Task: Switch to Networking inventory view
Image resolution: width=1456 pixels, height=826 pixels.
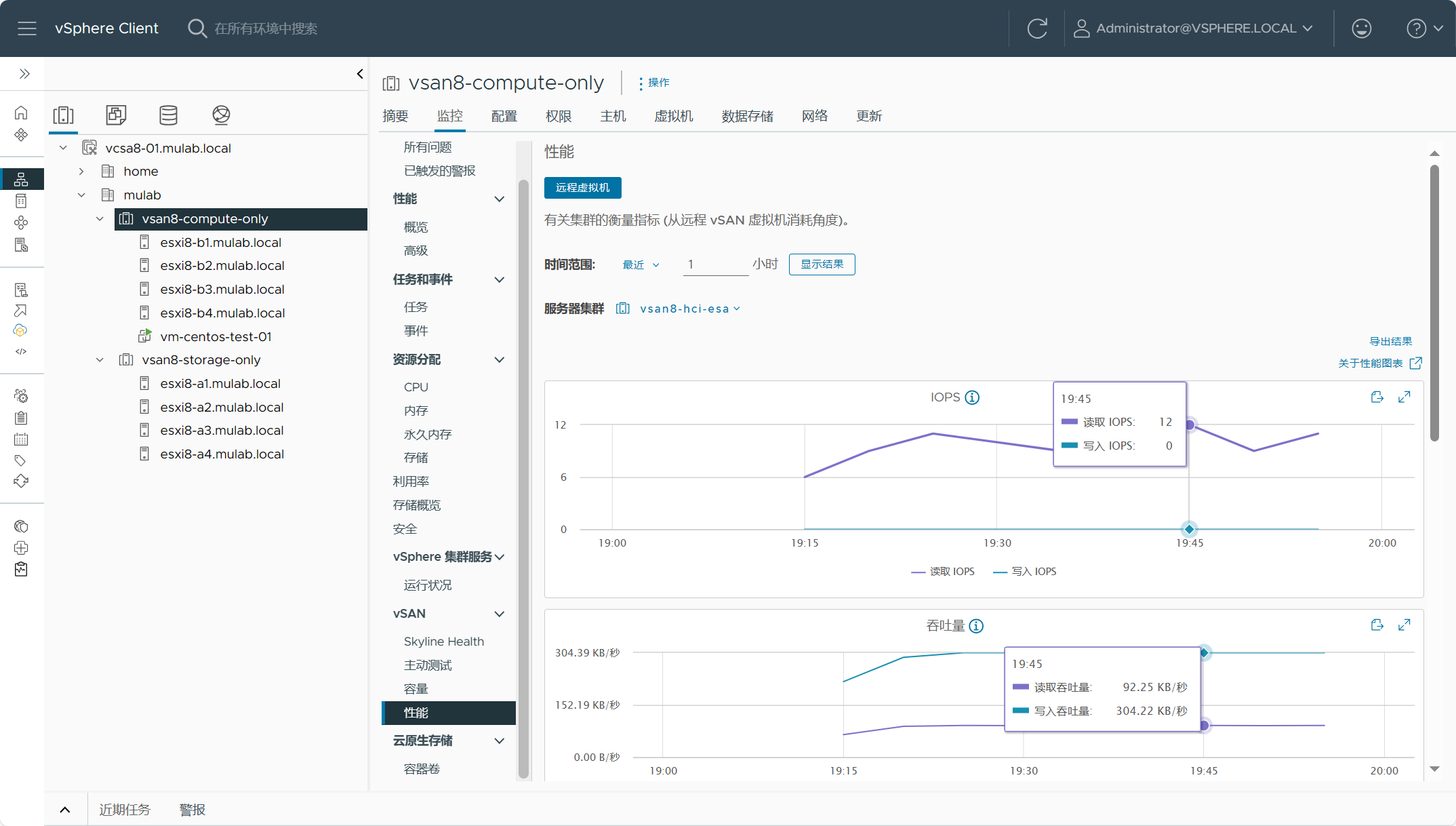Action: 221,115
